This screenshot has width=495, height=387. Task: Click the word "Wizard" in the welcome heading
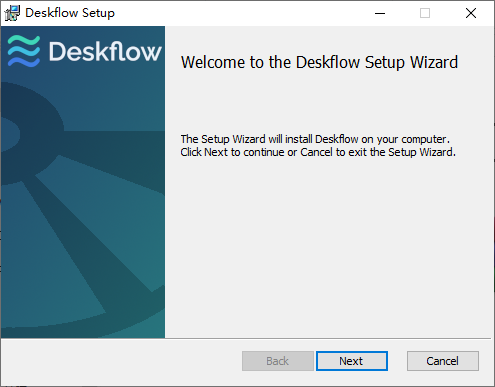click(x=434, y=62)
